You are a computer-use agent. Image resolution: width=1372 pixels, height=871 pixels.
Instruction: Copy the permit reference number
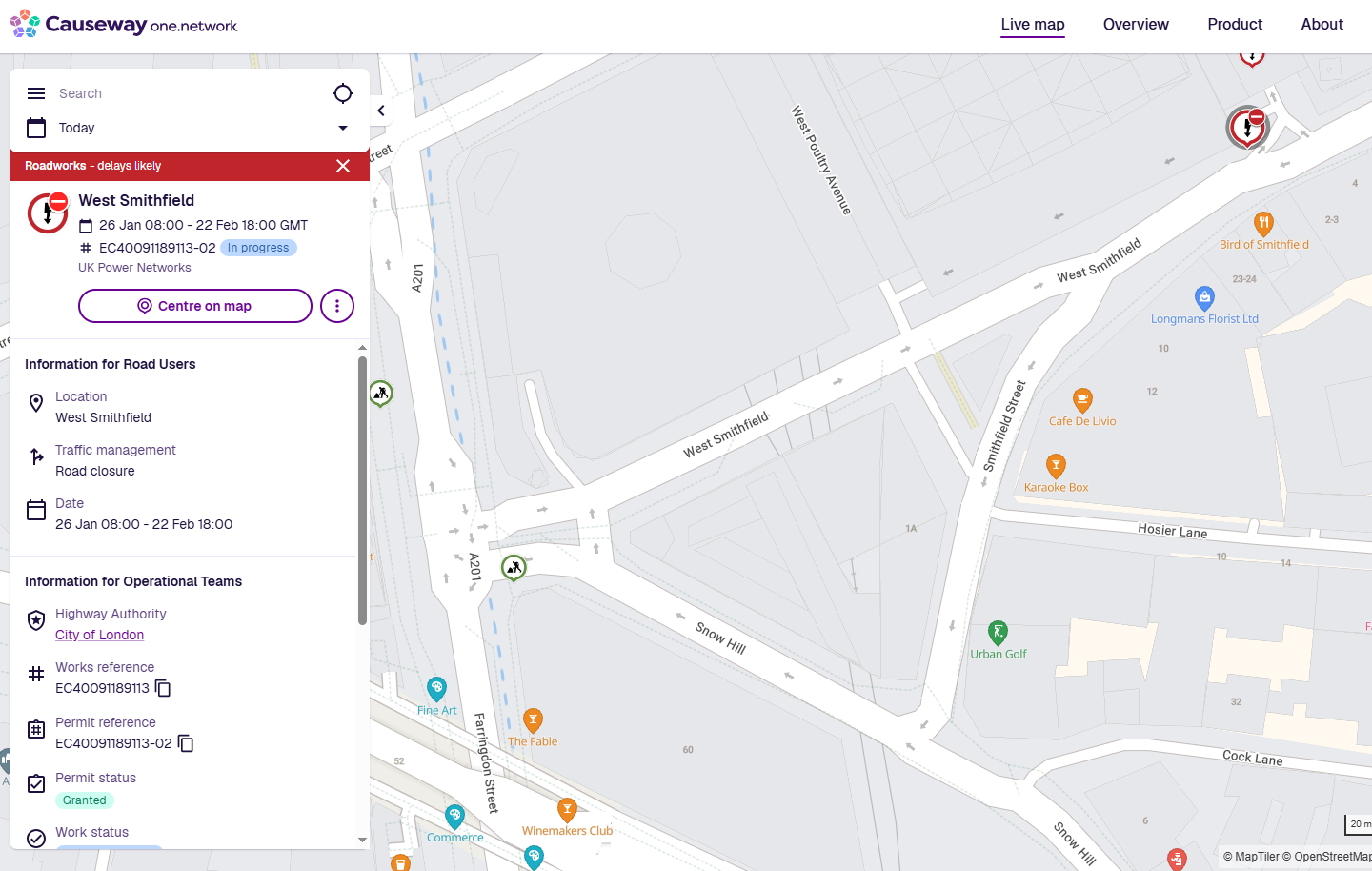[186, 743]
